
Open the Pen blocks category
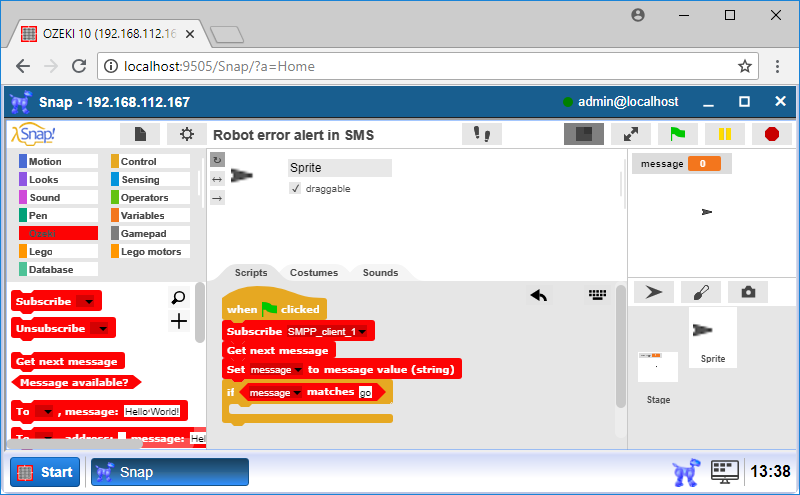tap(58, 215)
